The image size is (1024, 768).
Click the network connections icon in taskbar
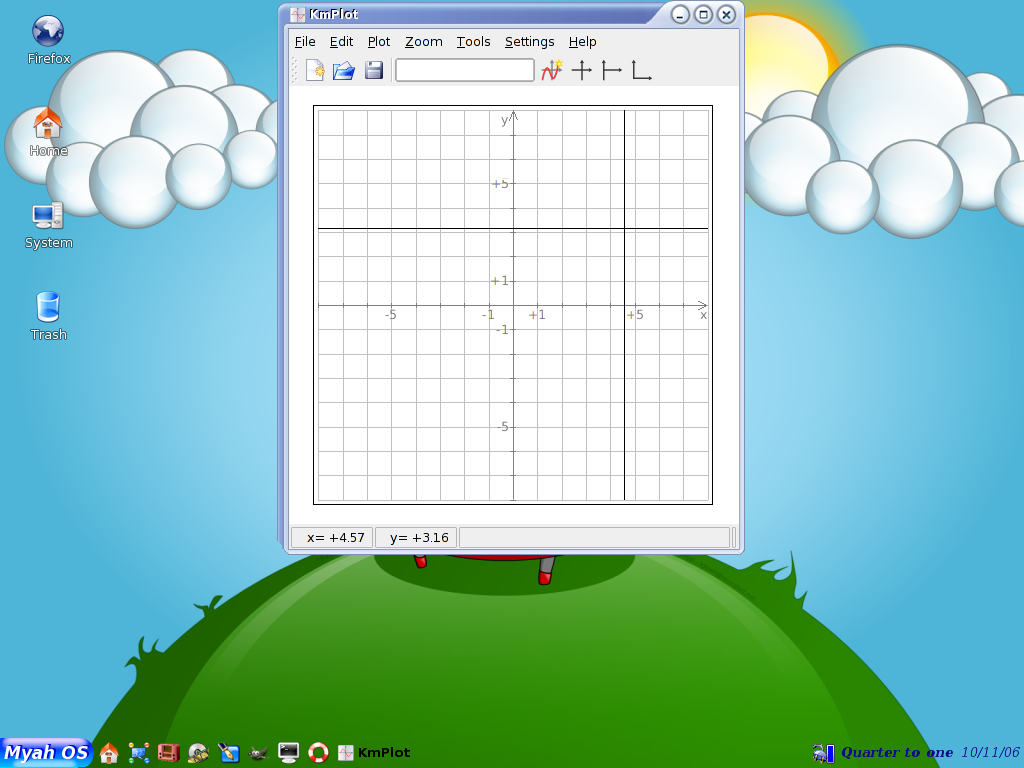point(139,753)
